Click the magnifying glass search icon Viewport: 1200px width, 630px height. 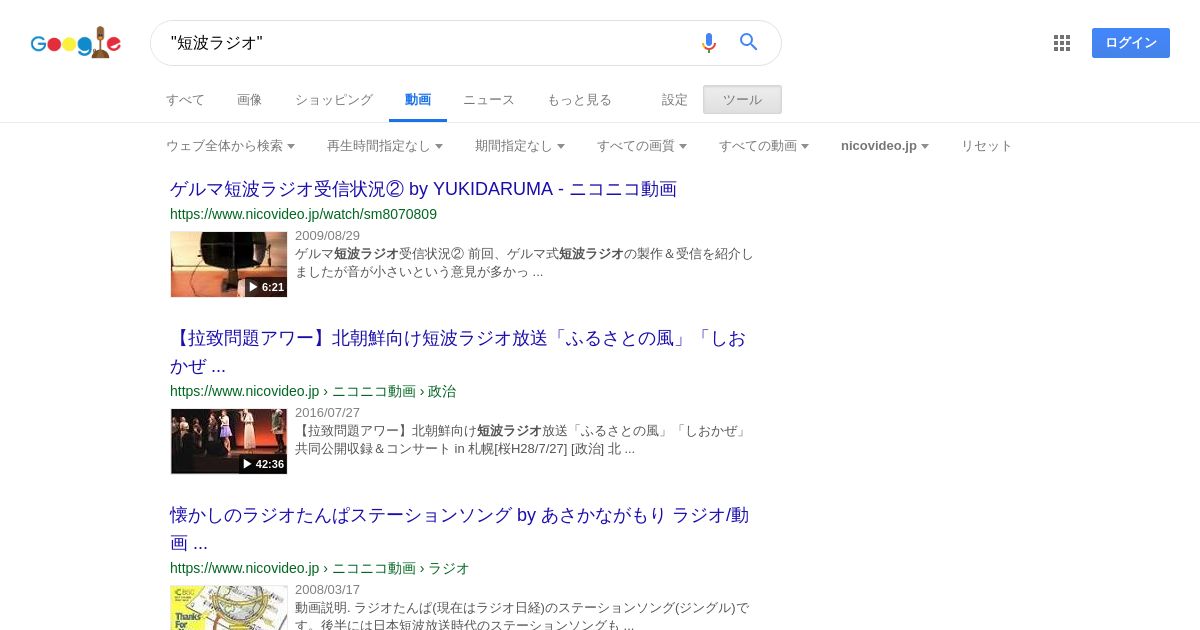(749, 42)
